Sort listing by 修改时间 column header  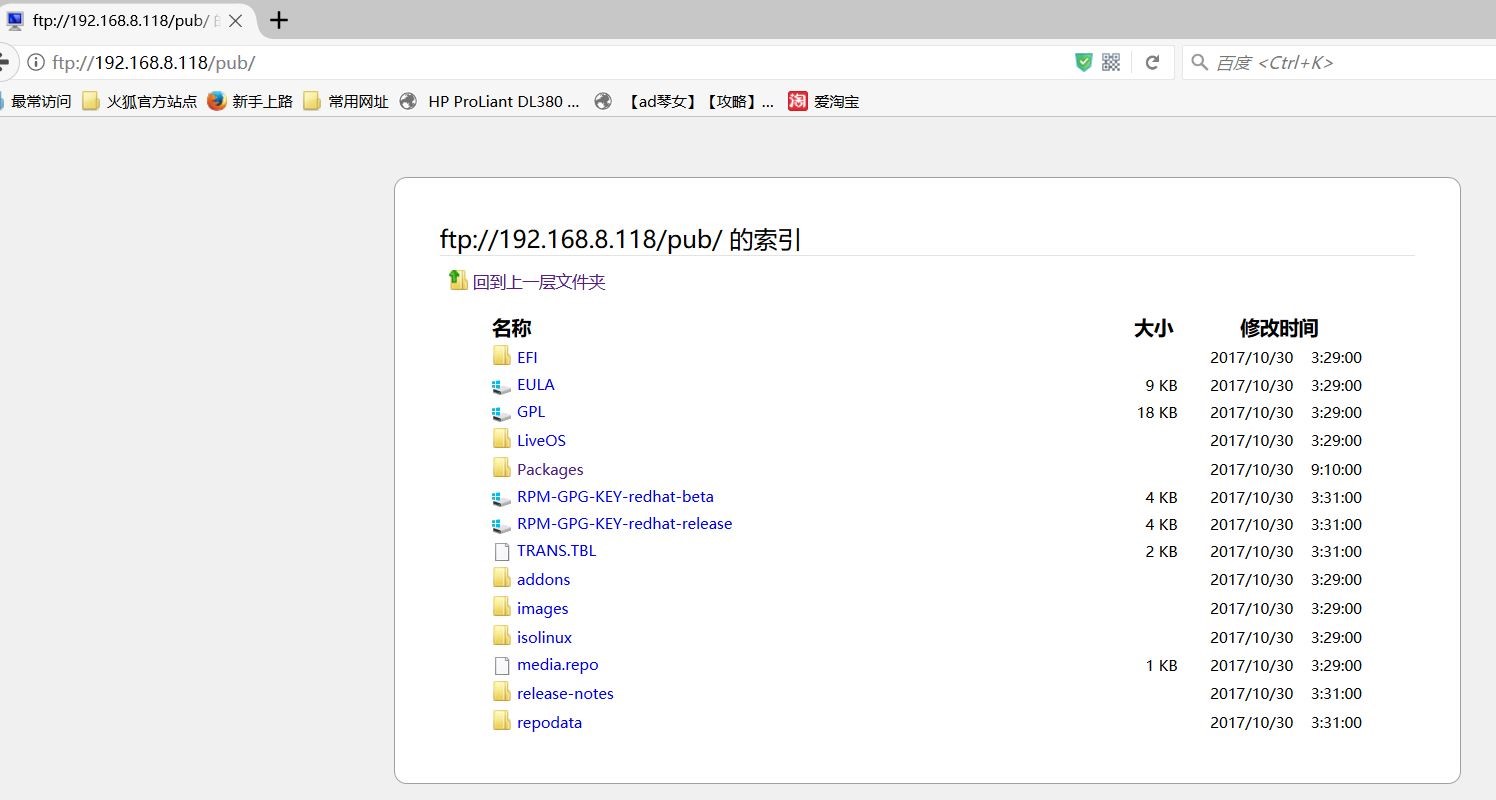[x=1279, y=328]
